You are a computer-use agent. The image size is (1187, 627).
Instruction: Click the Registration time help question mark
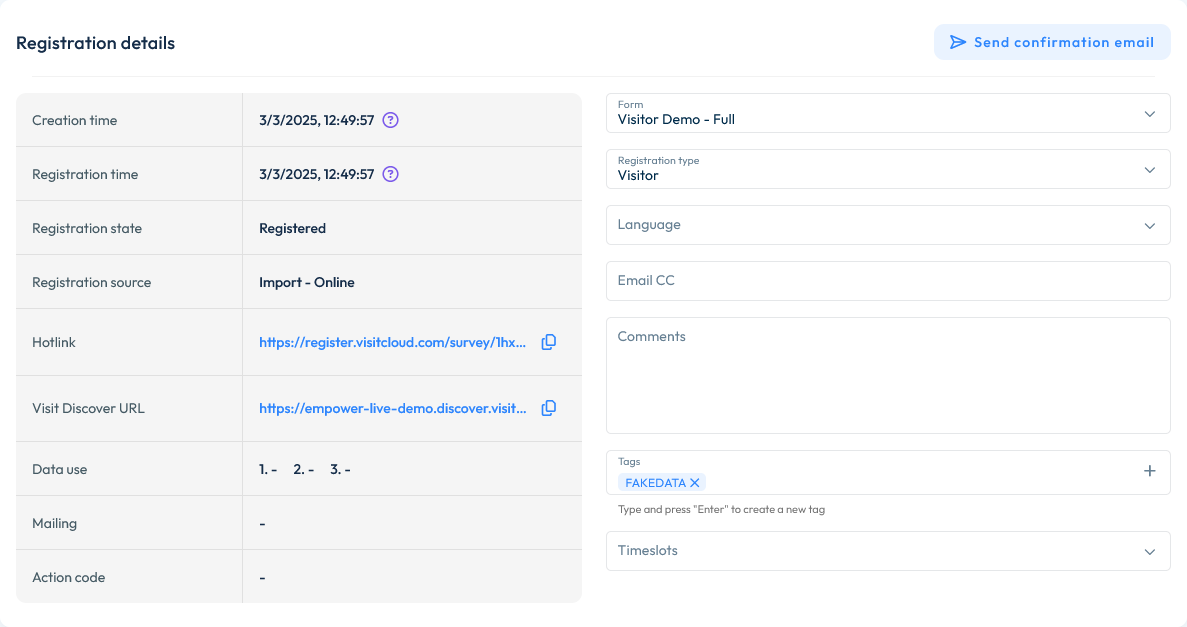tap(390, 173)
